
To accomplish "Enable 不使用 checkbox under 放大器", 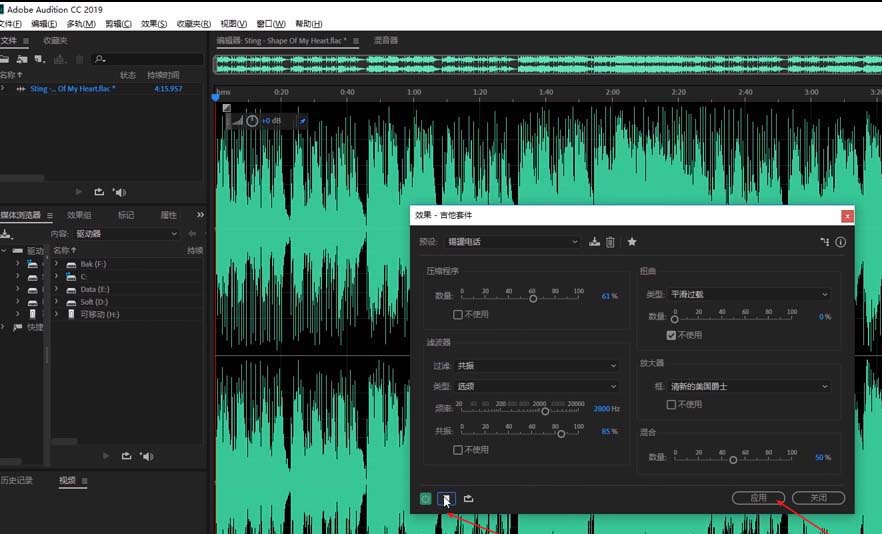I will [x=672, y=404].
